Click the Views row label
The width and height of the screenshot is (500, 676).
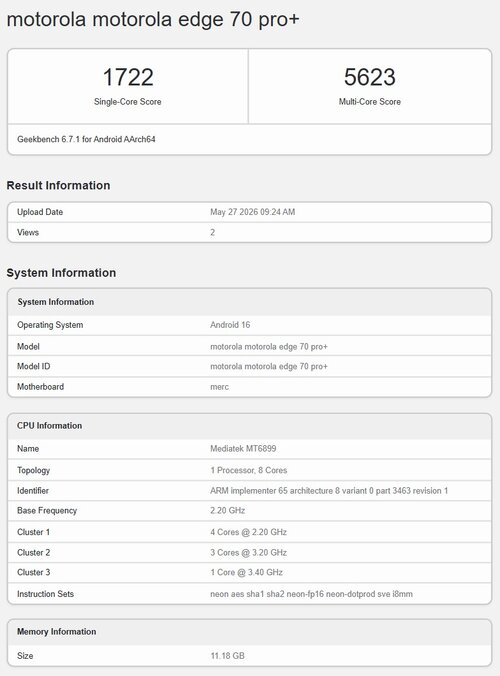28,232
